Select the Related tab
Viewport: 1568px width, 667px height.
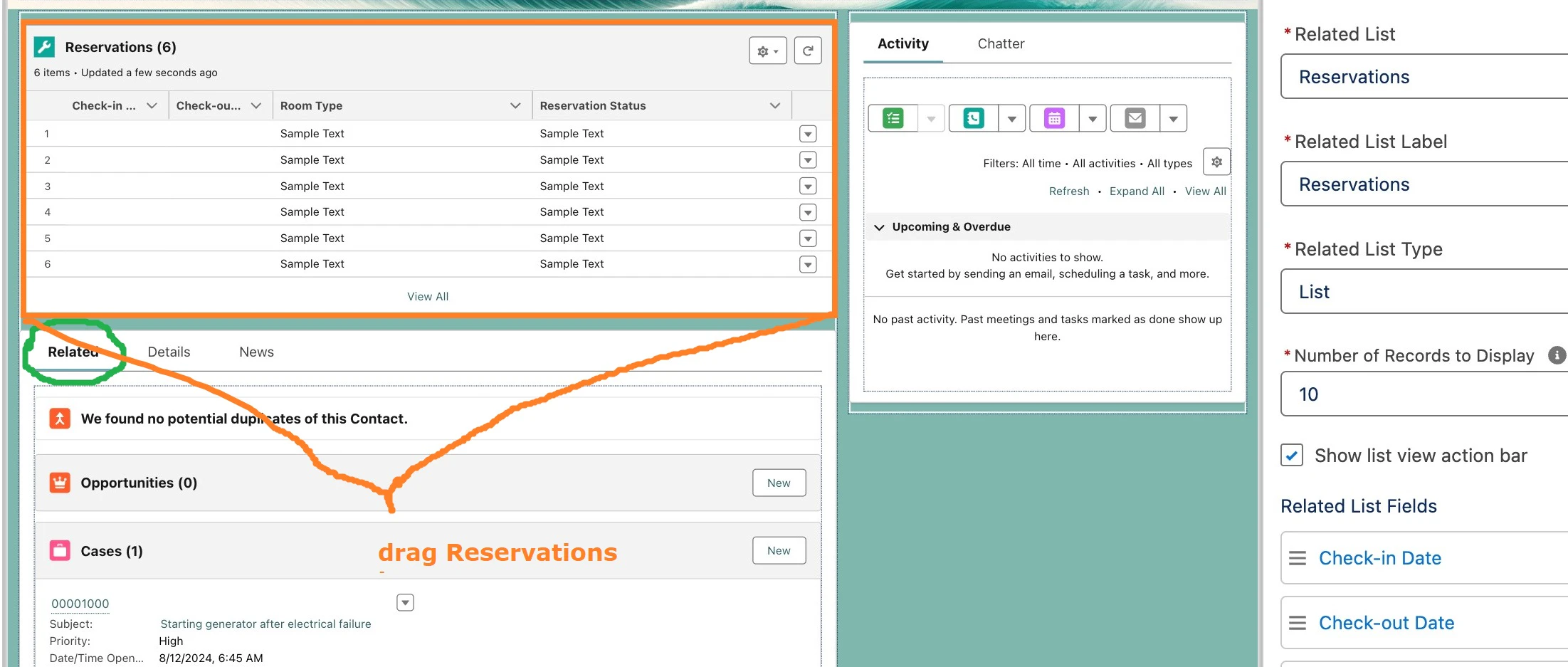point(73,352)
